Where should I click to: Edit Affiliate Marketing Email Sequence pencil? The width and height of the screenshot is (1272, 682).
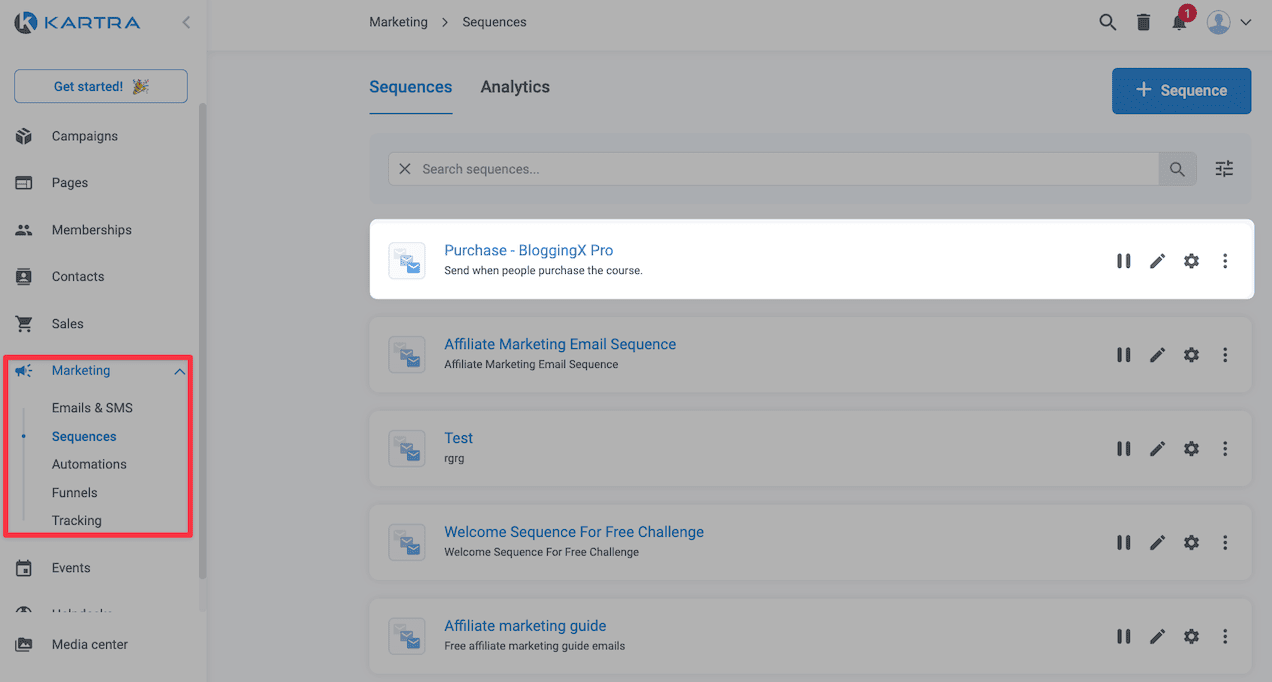[x=1158, y=355]
